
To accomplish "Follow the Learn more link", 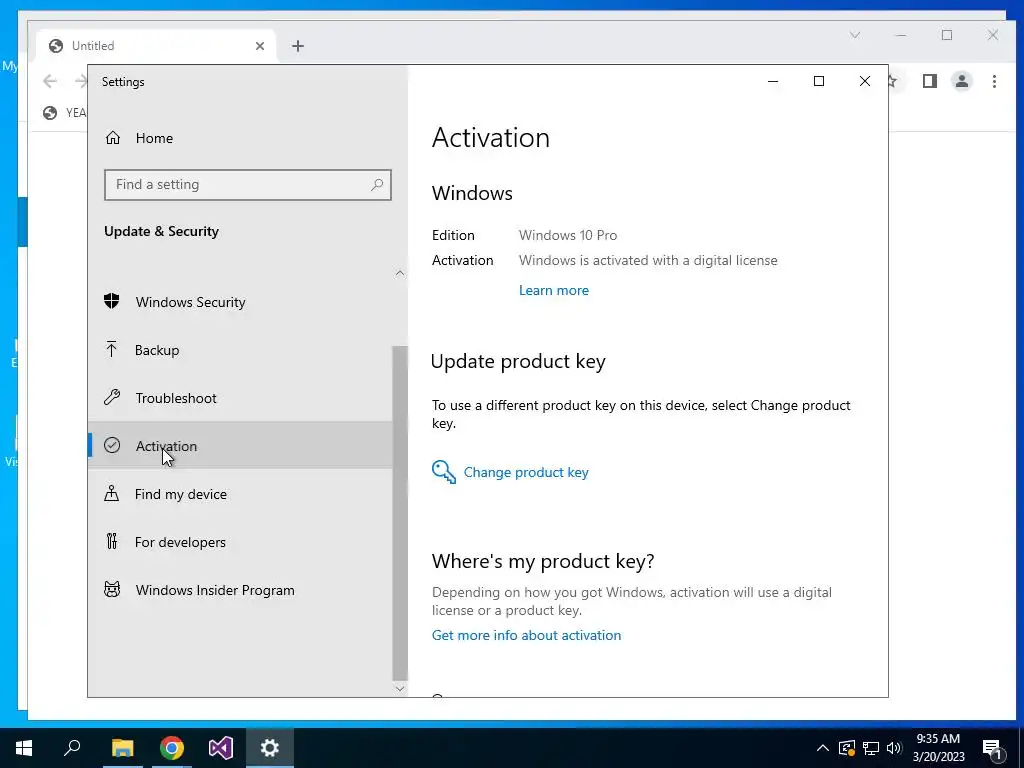I will 554,291.
